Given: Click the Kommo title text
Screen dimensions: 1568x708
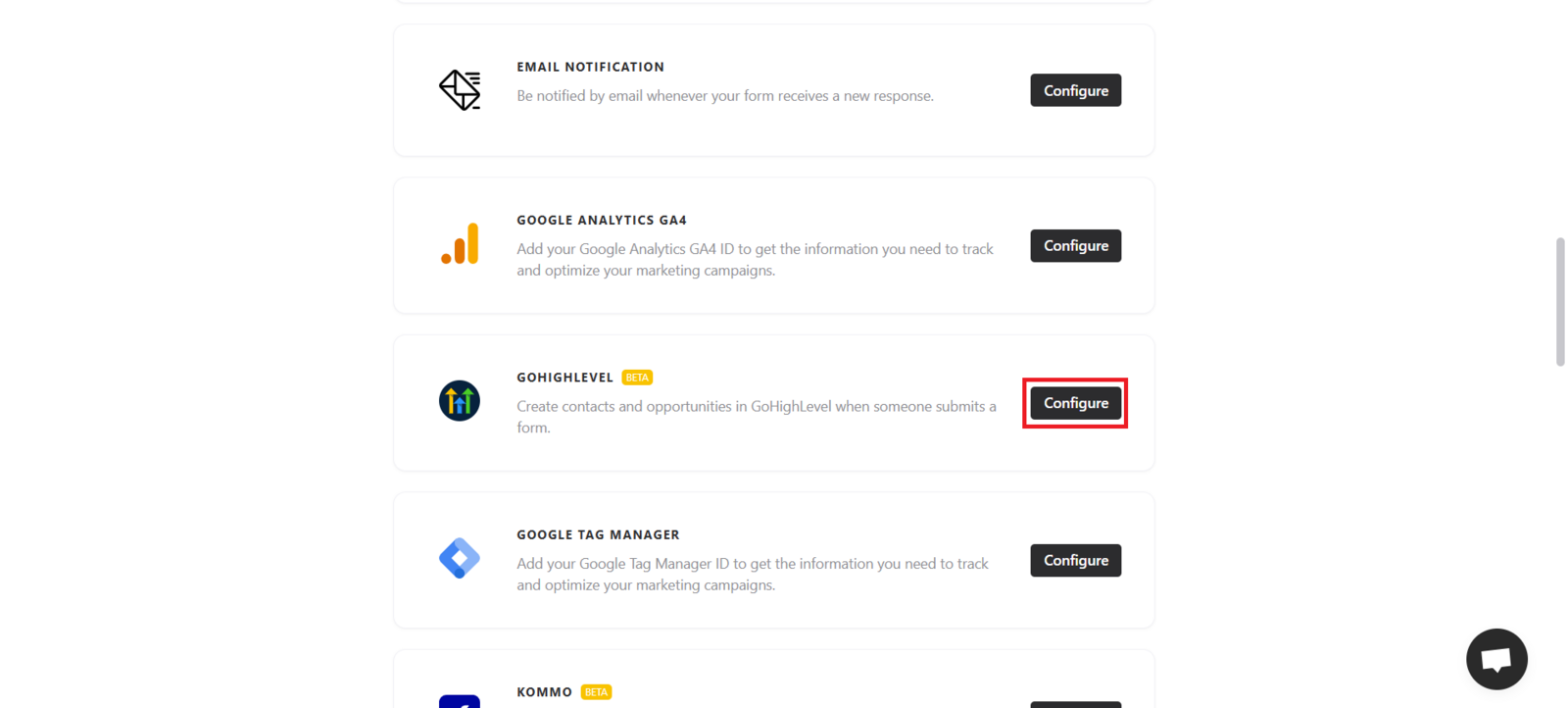Looking at the screenshot, I should 544,692.
